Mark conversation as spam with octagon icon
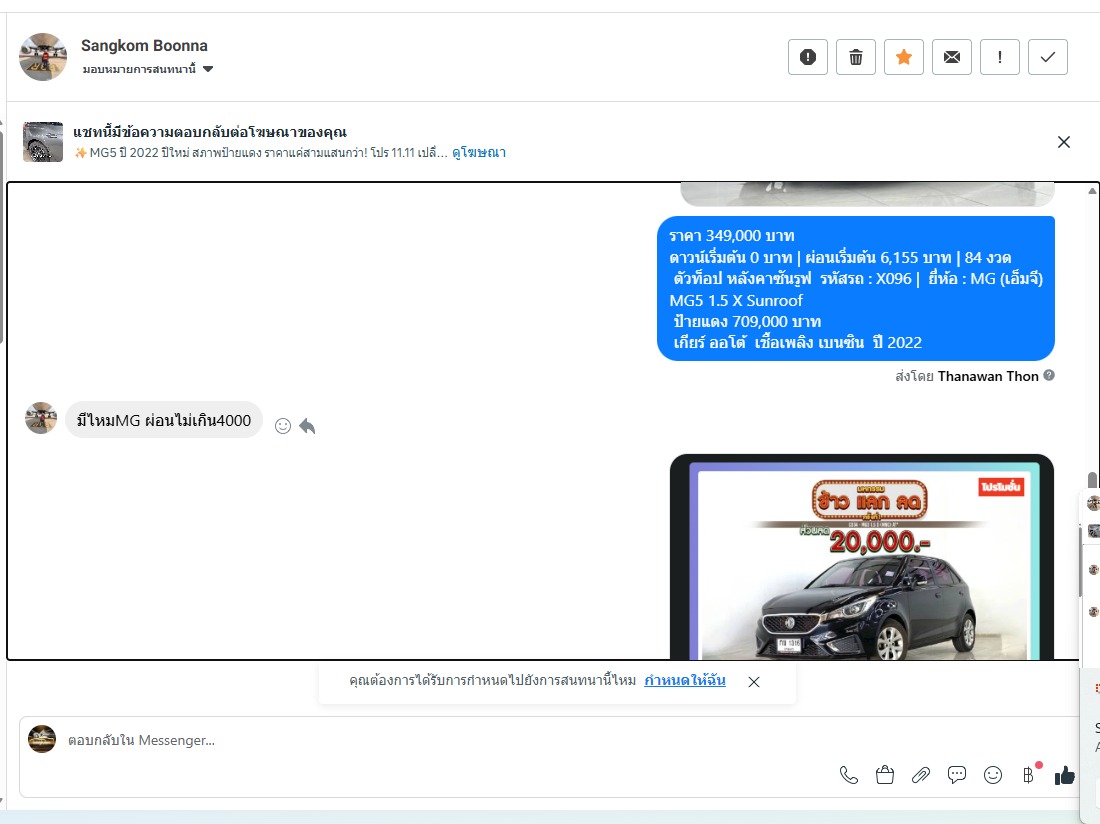The height and width of the screenshot is (824, 1100). tap(808, 57)
